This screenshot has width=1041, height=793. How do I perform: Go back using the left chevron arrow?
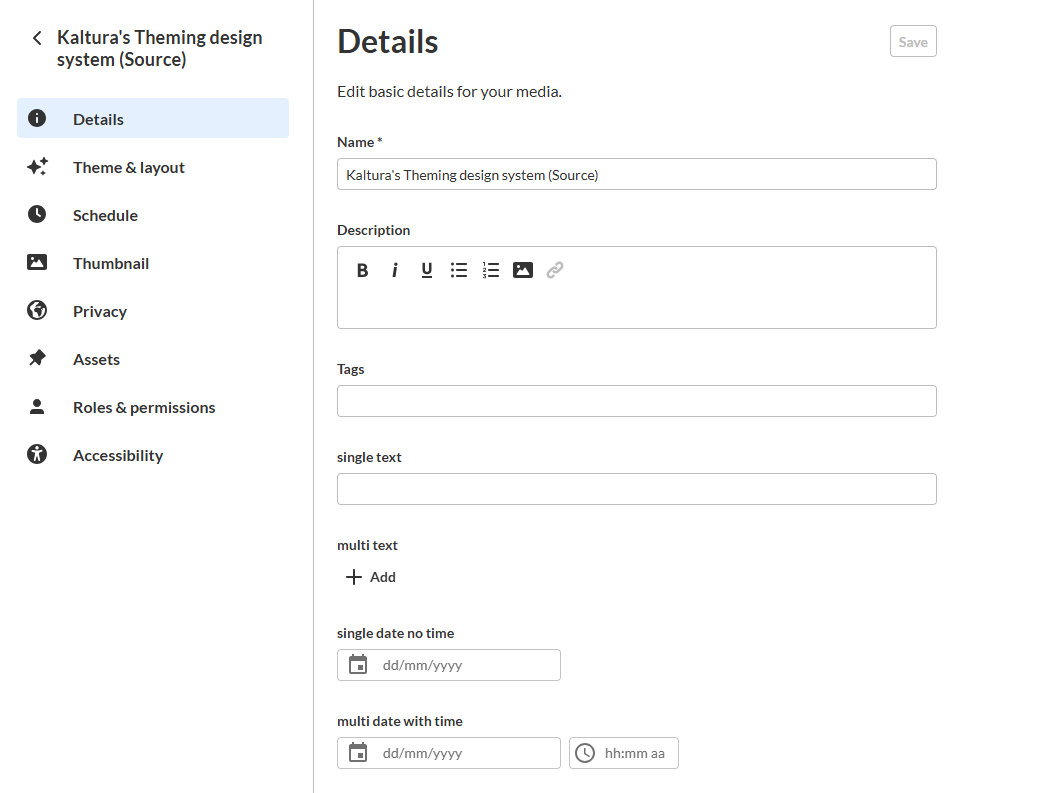click(37, 38)
